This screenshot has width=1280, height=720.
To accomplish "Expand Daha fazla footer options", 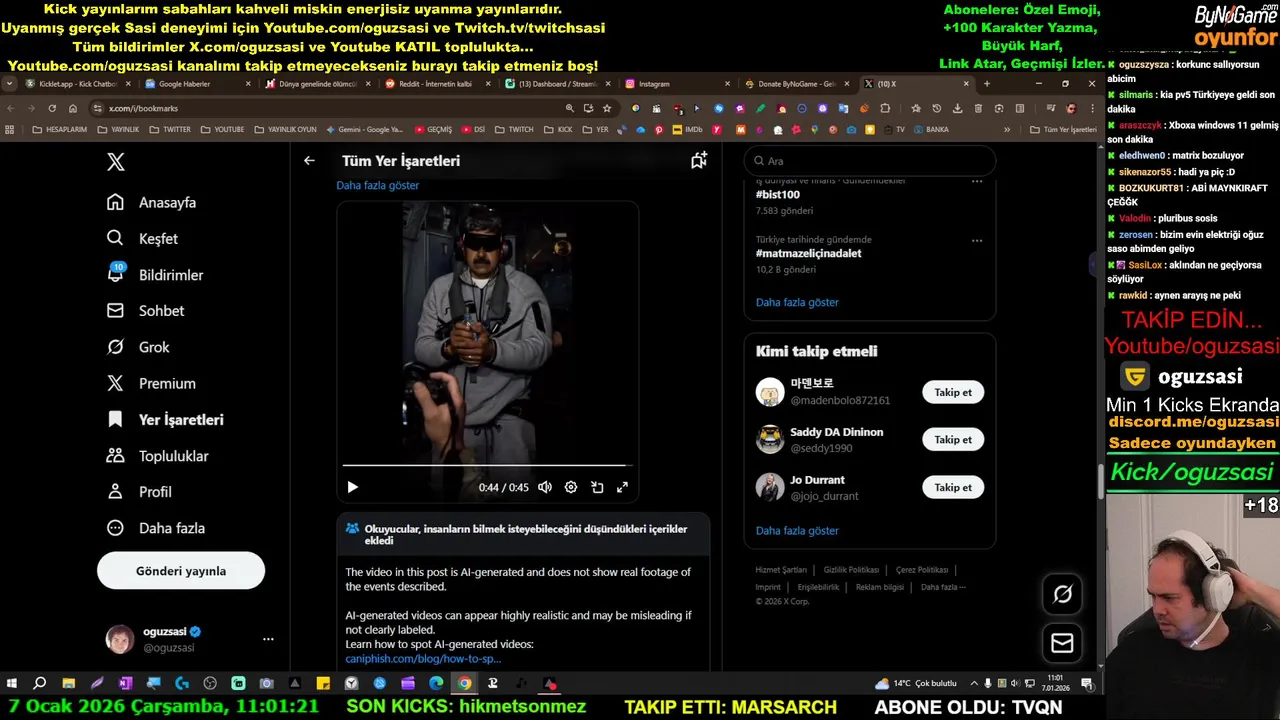I will coord(943,587).
